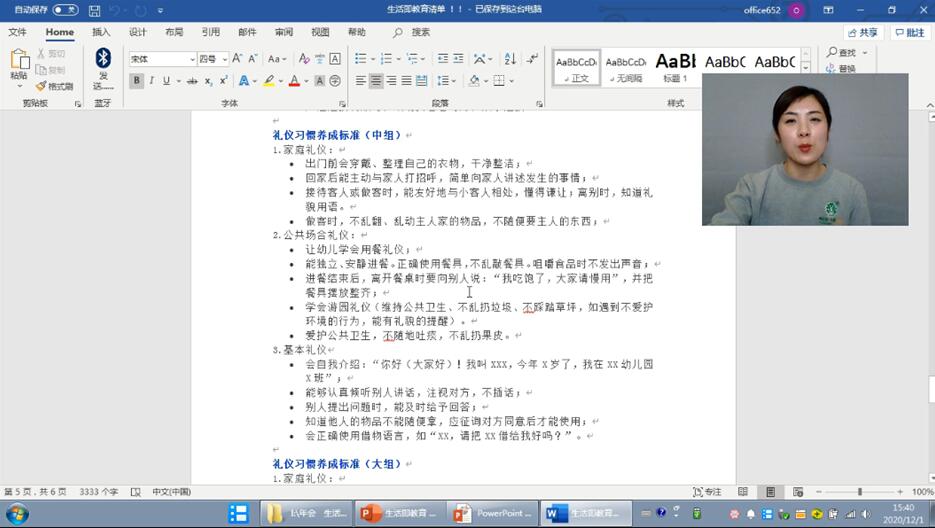Open the shading paint bucket dropdown
Viewport: 935px width, 528px height.
point(485,81)
